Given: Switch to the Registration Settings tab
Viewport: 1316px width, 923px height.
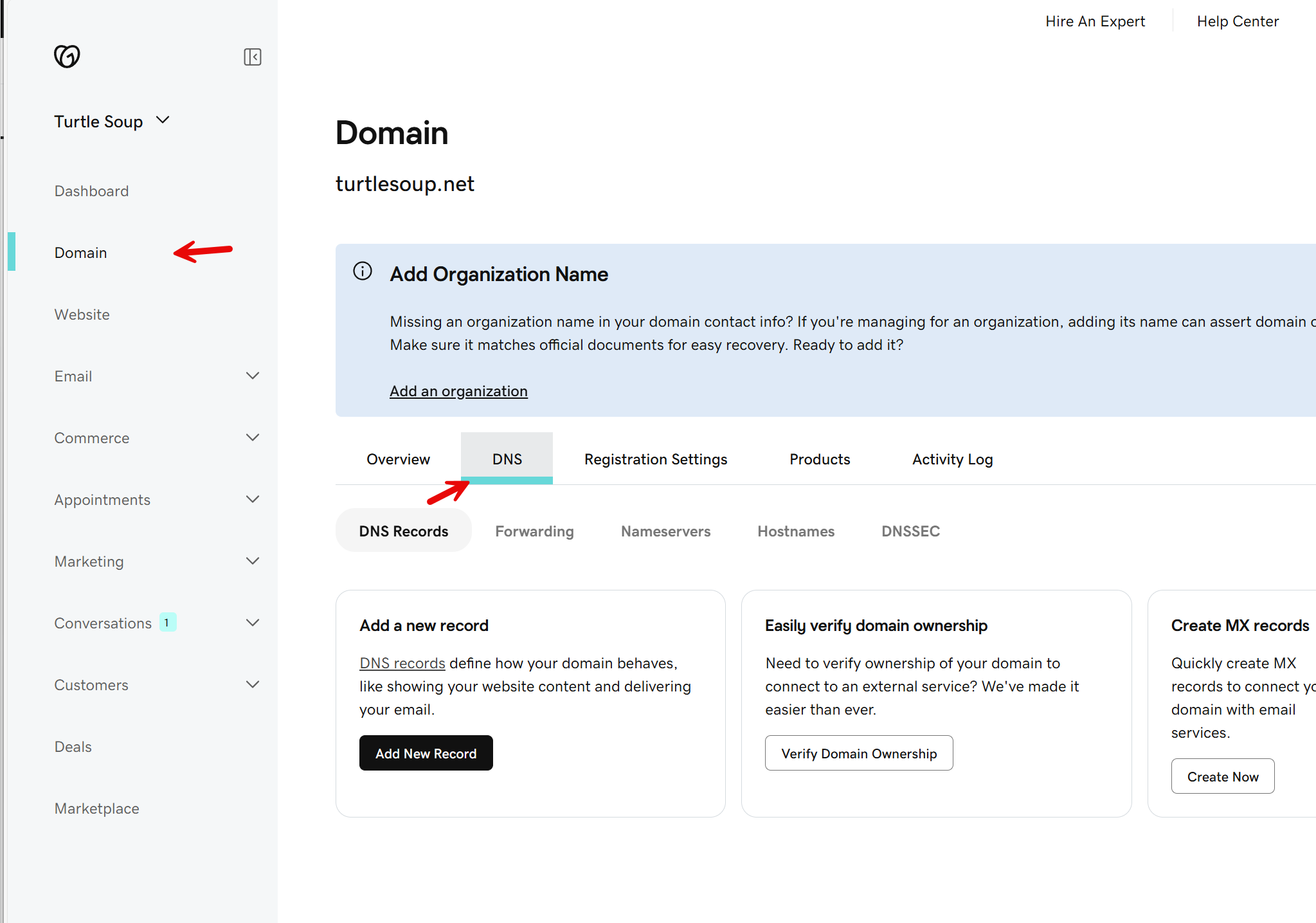Looking at the screenshot, I should tap(655, 459).
